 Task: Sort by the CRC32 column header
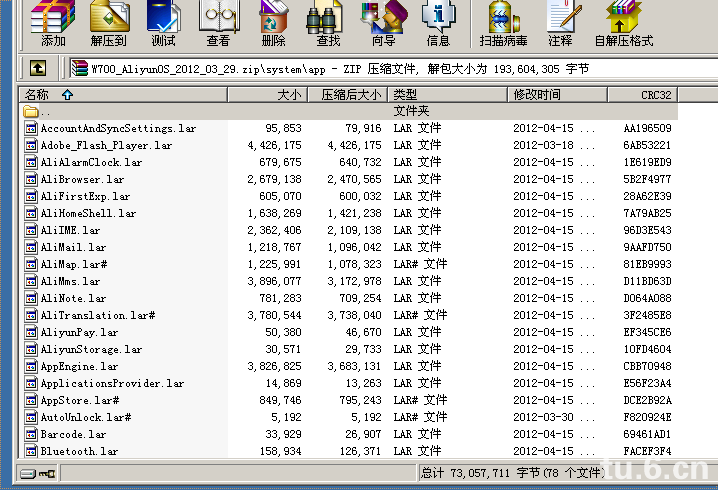642,95
